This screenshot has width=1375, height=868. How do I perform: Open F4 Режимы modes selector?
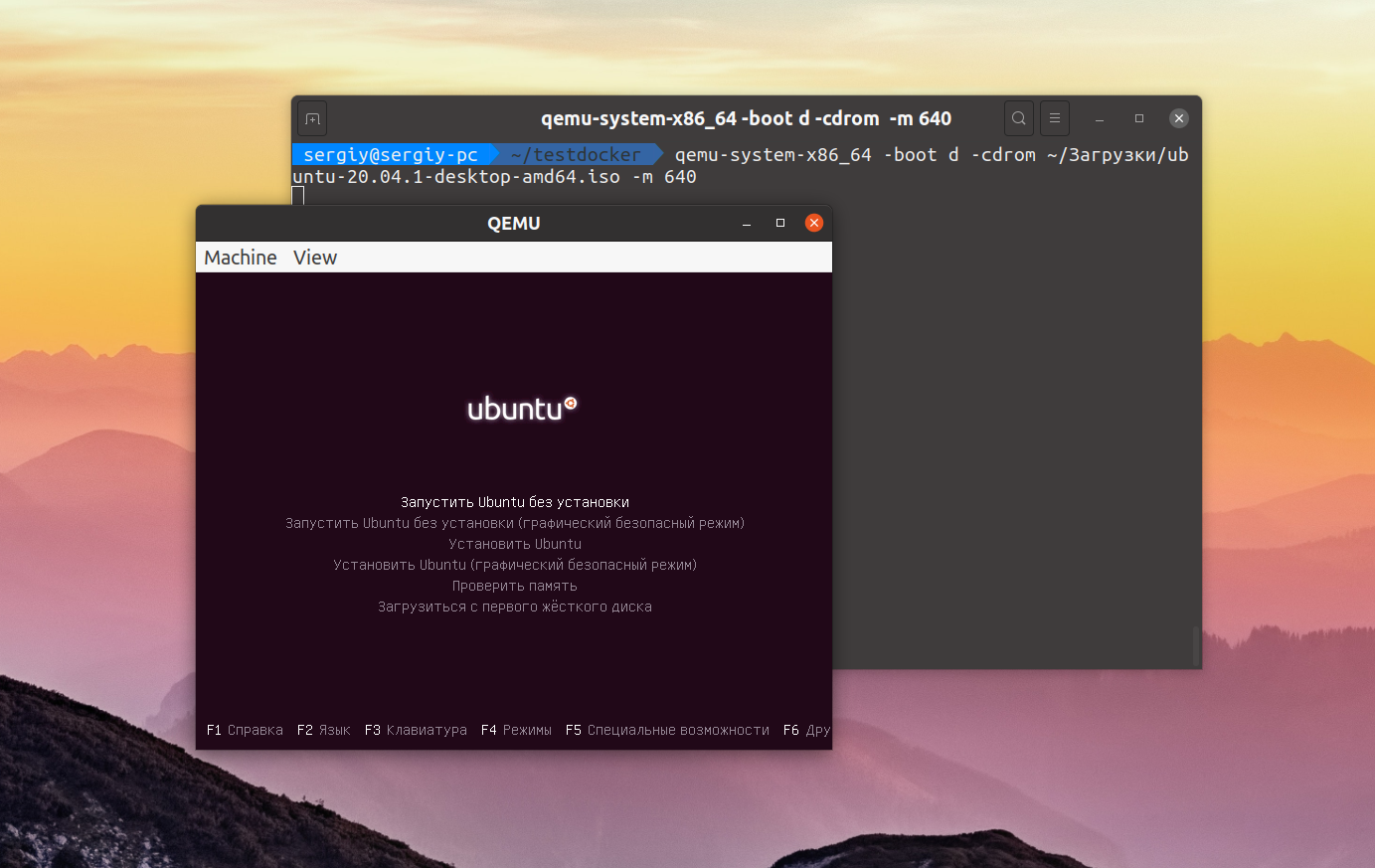[x=516, y=730]
